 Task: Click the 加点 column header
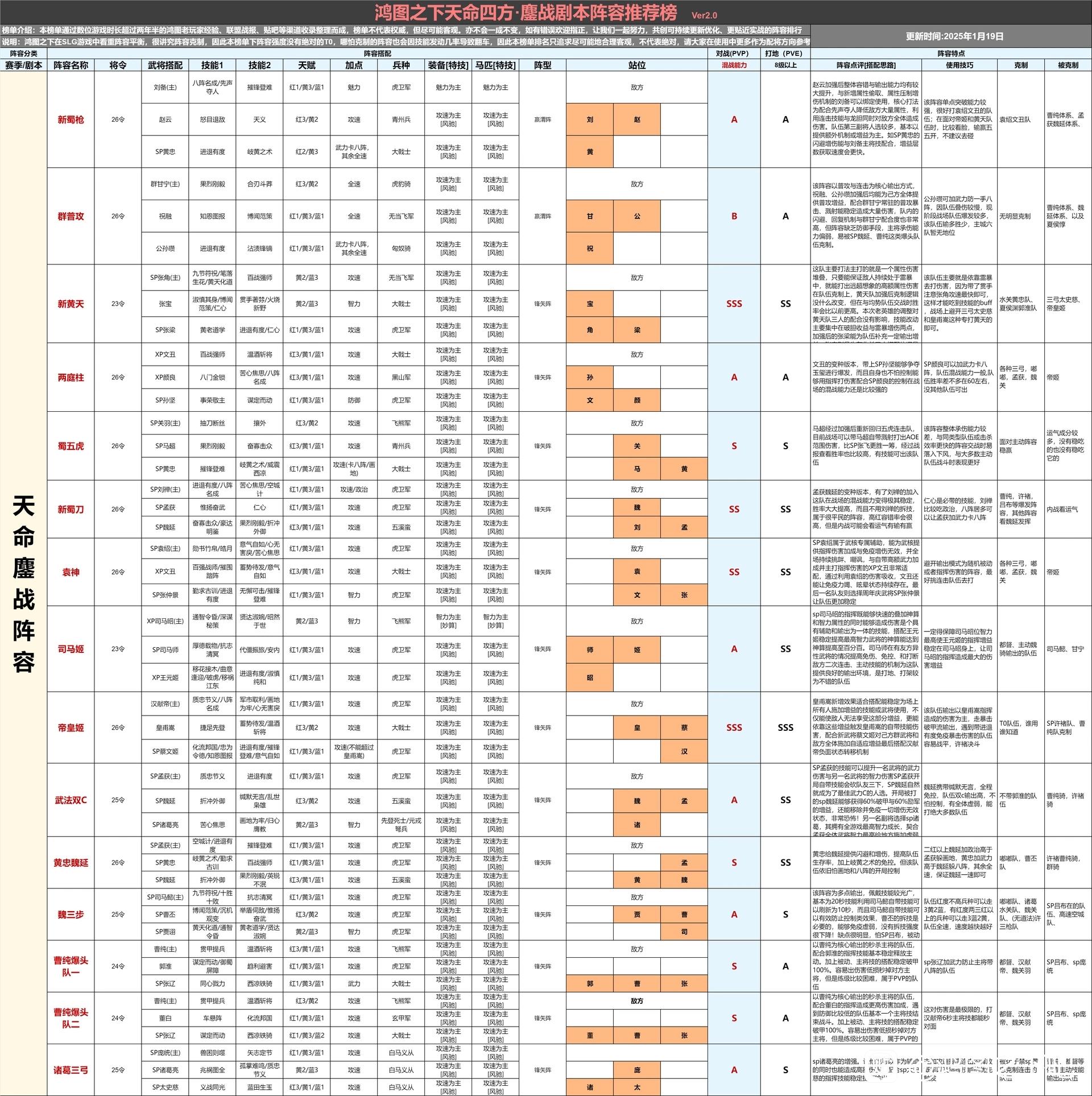354,65
